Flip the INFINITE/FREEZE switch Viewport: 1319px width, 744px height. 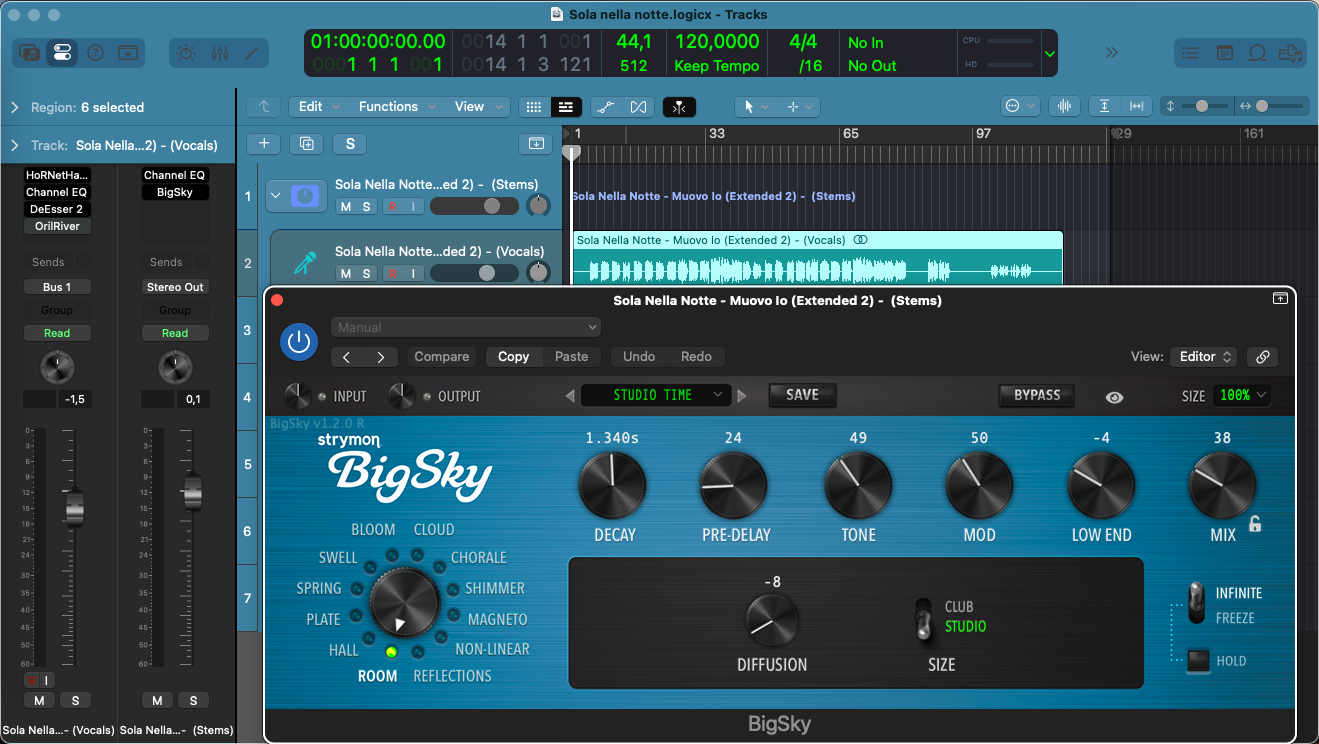1196,603
